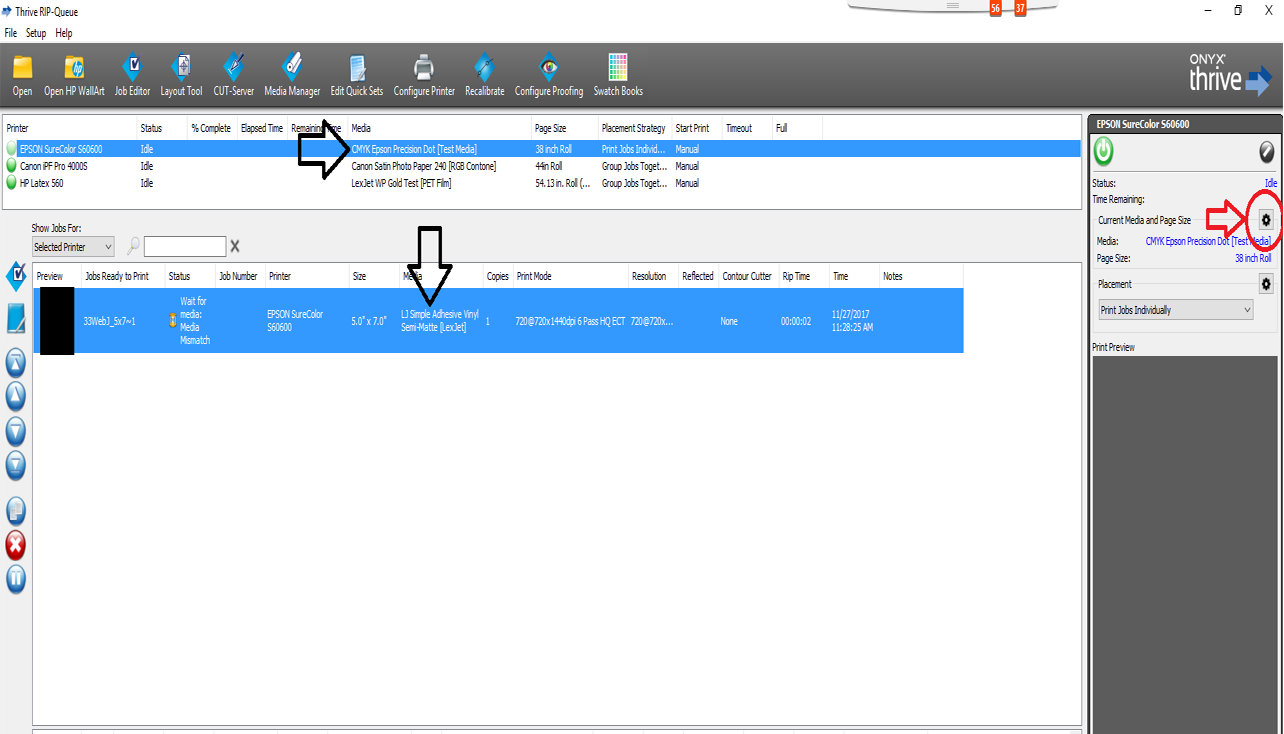
Task: Click in the job search field
Action: point(185,247)
